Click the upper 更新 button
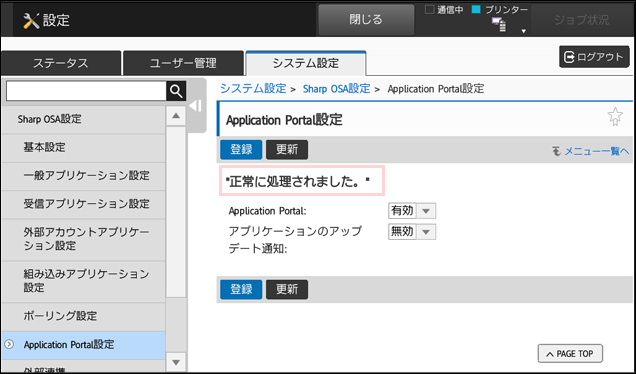The image size is (636, 374). pyautogui.click(x=287, y=150)
